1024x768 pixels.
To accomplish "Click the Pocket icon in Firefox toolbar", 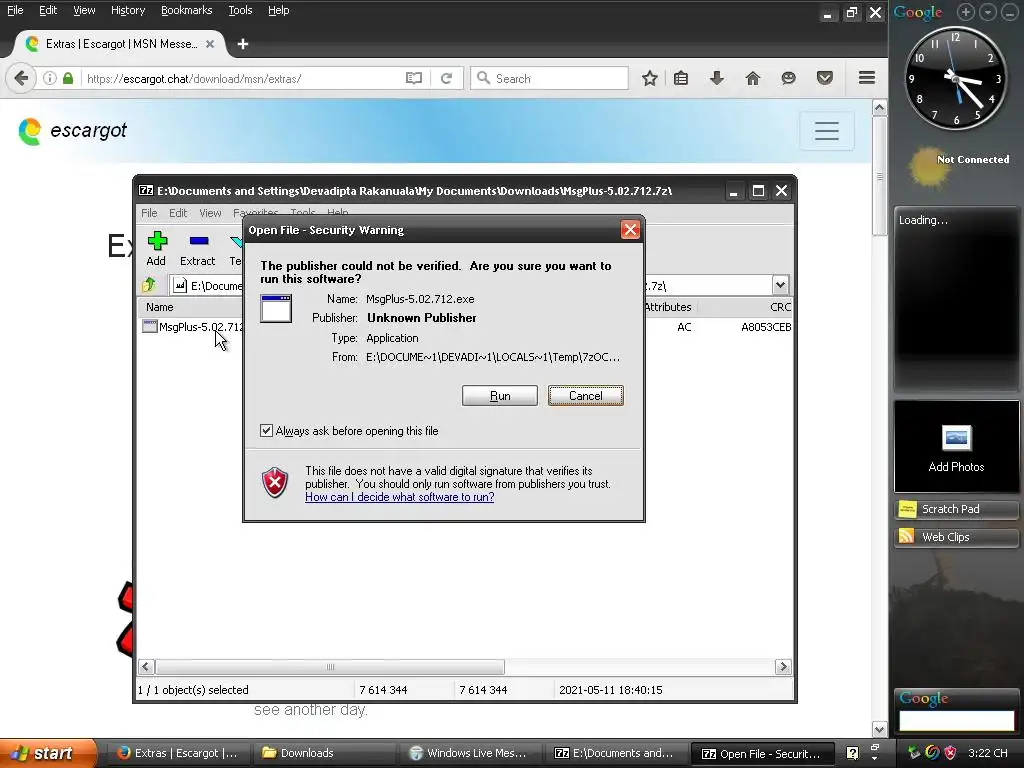I will coord(825,78).
